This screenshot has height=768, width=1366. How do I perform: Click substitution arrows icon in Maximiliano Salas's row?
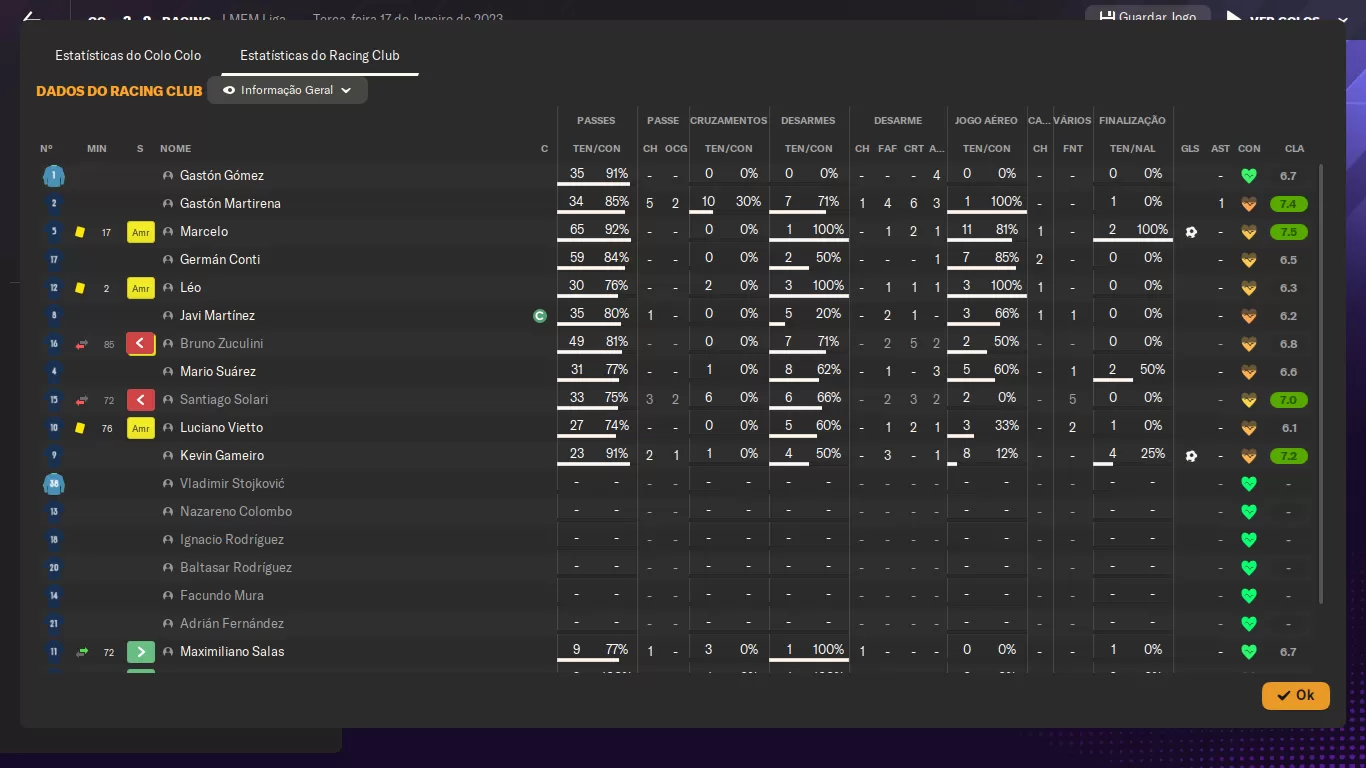coord(82,652)
